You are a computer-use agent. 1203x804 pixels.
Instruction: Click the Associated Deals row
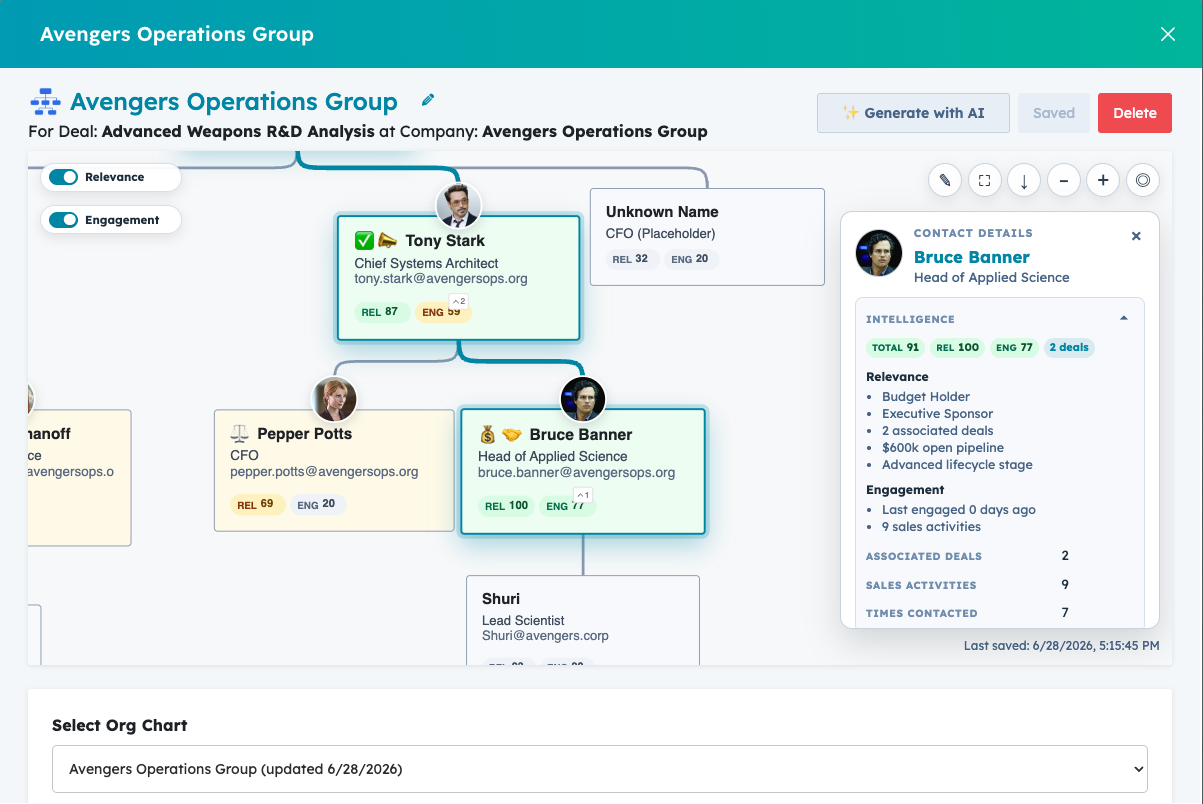pos(1000,556)
